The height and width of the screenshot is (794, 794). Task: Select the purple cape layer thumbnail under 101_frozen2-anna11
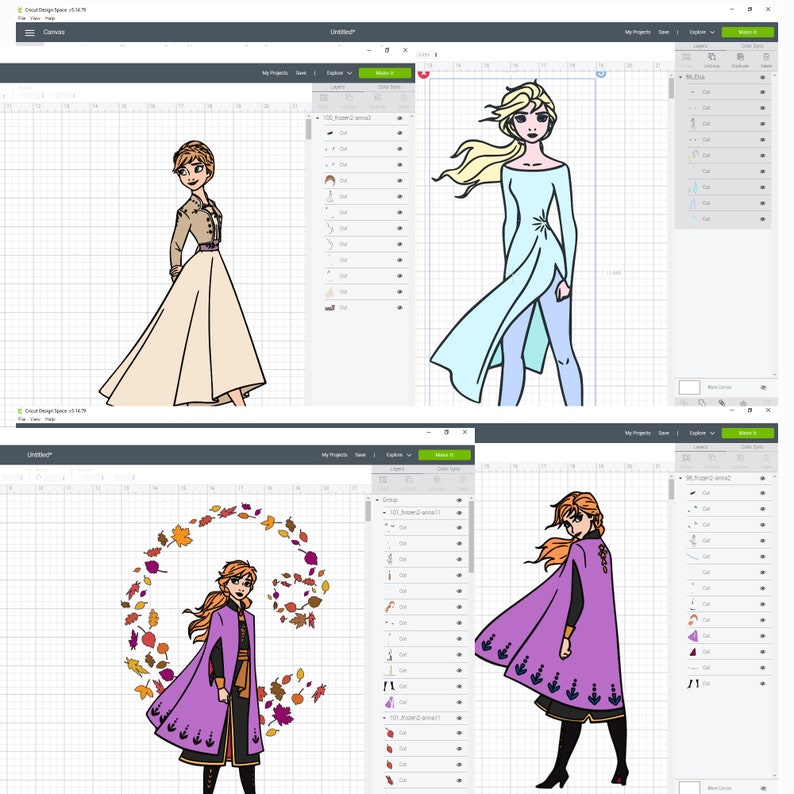pos(389,702)
